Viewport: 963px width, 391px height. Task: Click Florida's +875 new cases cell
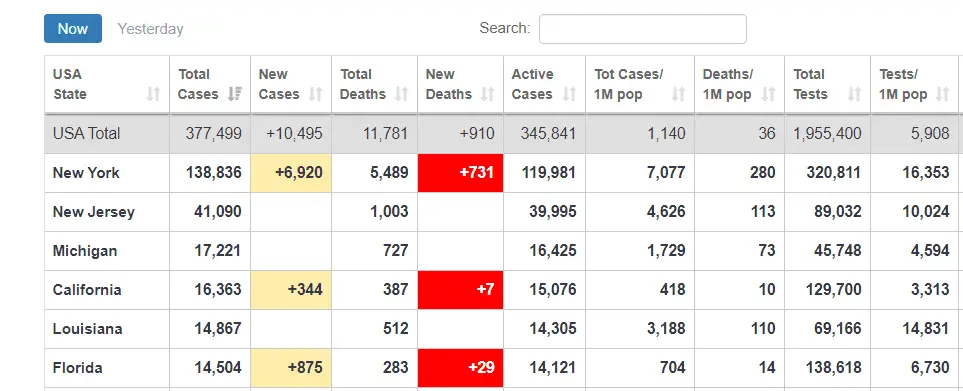pos(291,368)
